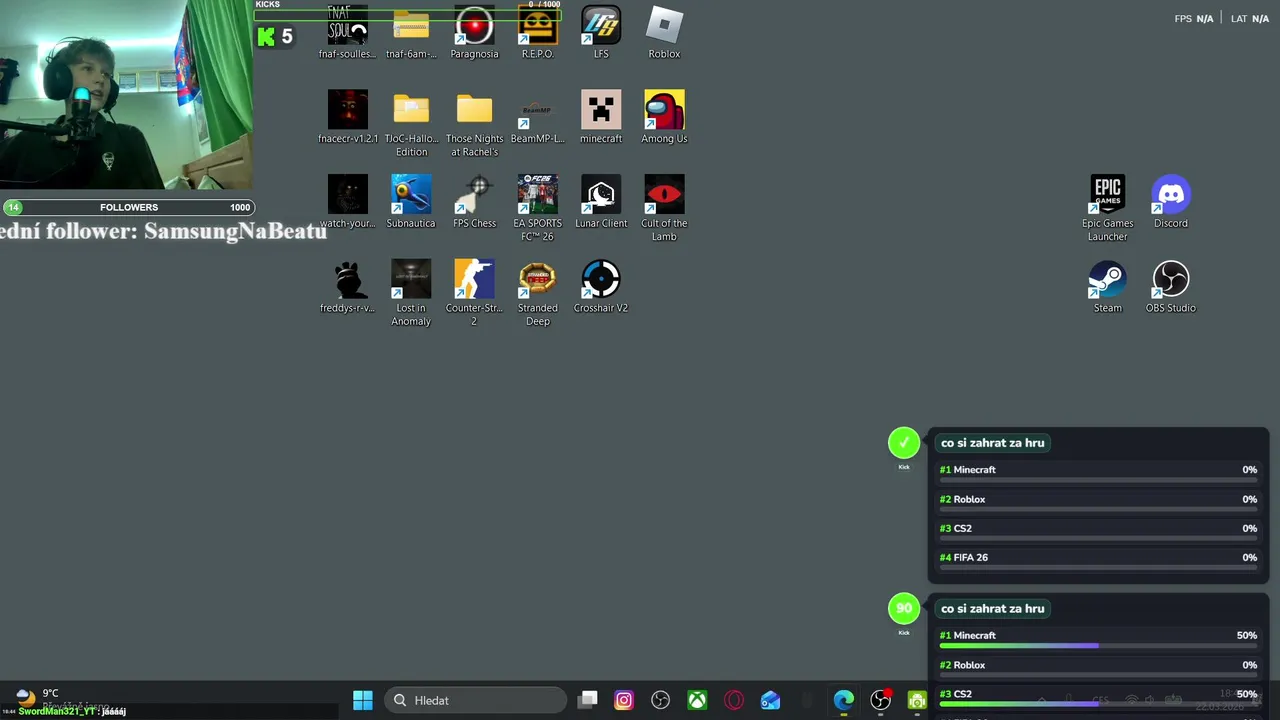Open Task View in the taskbar

(587, 700)
